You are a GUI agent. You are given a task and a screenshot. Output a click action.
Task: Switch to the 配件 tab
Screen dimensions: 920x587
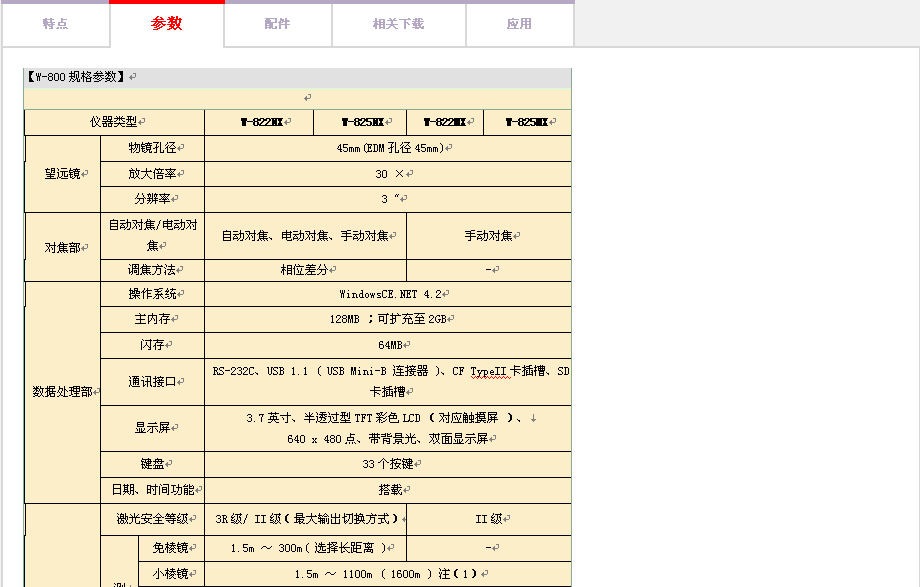point(278,24)
